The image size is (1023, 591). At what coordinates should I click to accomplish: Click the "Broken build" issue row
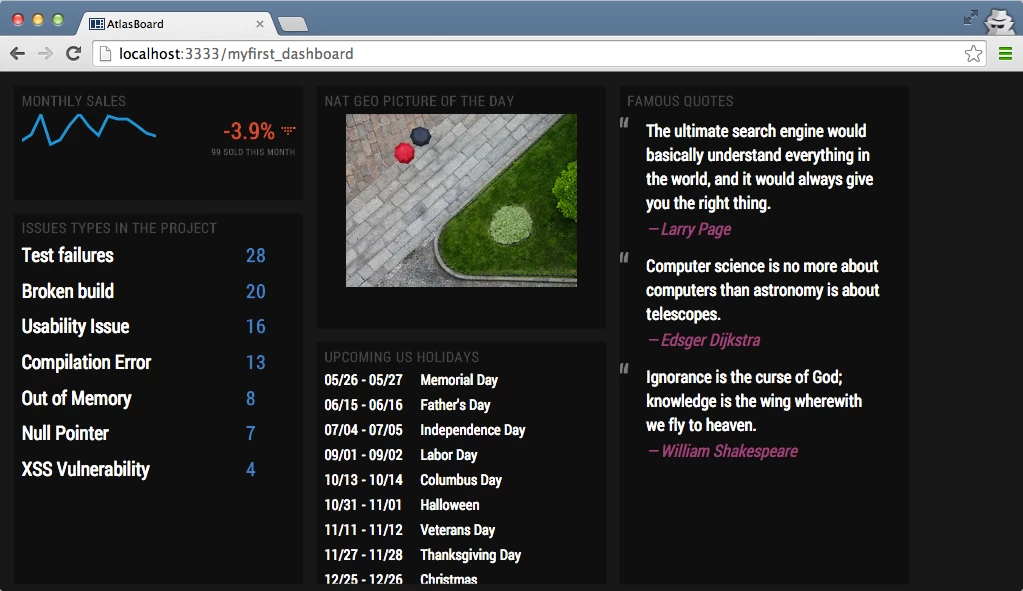[68, 291]
